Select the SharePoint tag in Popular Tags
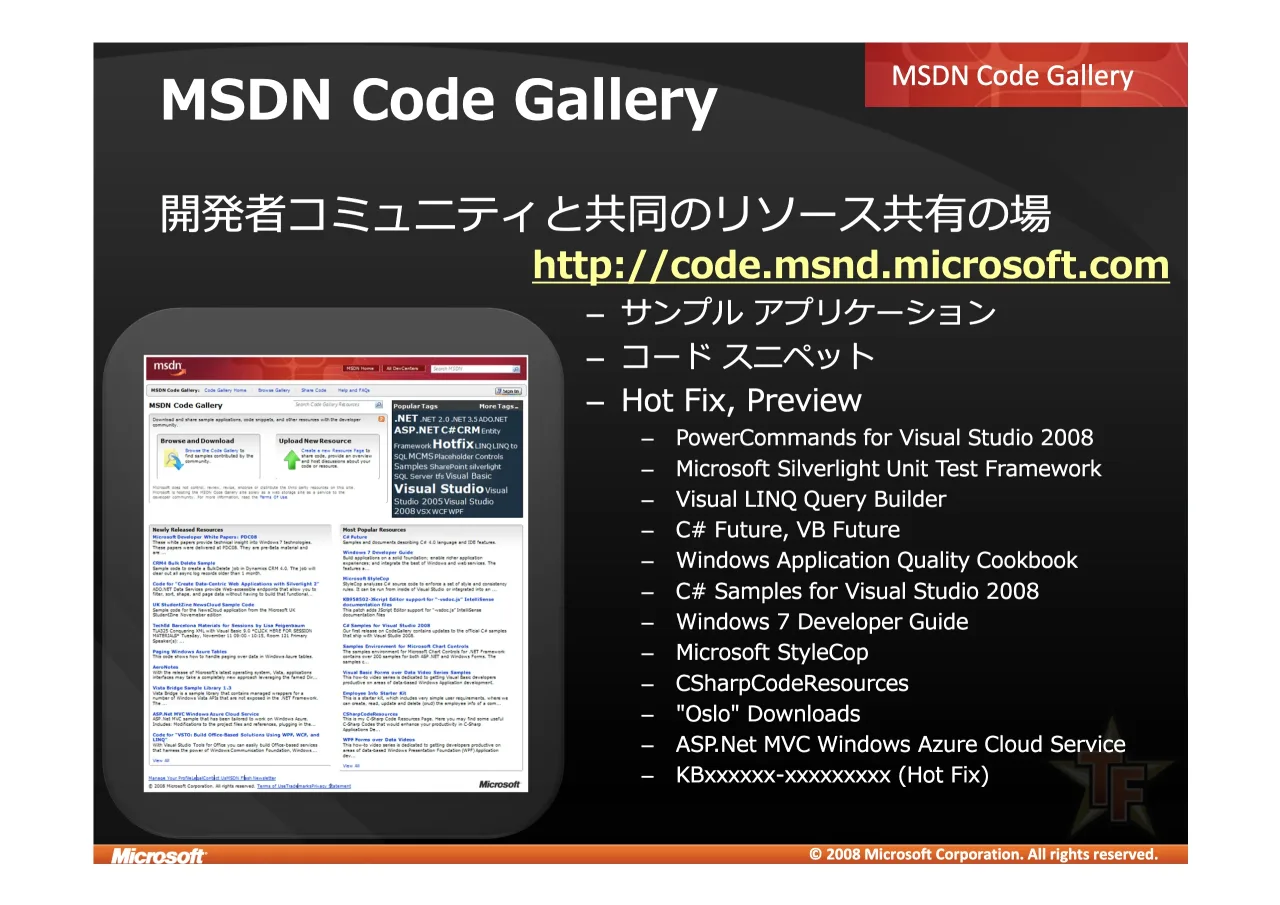 [448, 467]
